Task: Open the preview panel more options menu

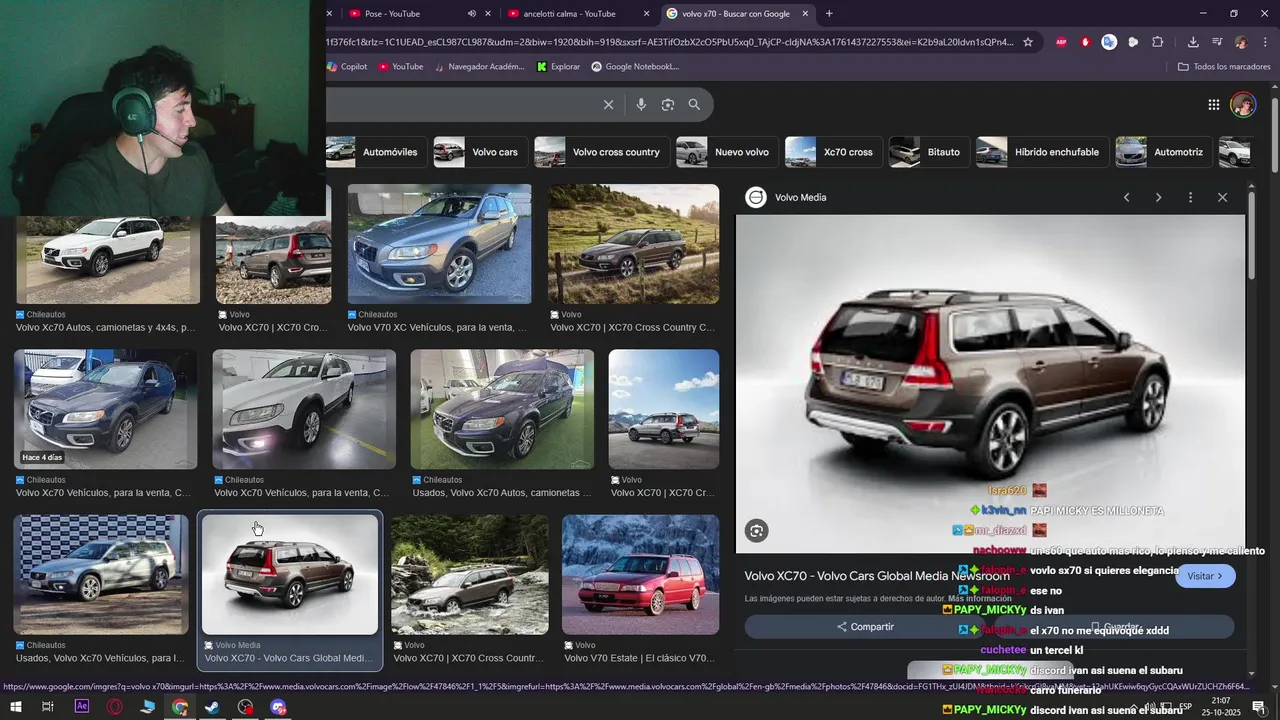Action: 1190,197
